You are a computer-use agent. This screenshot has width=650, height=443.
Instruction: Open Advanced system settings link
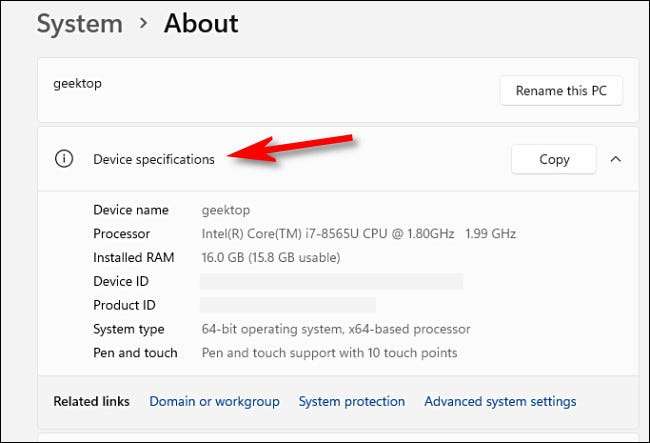pyautogui.click(x=500, y=401)
